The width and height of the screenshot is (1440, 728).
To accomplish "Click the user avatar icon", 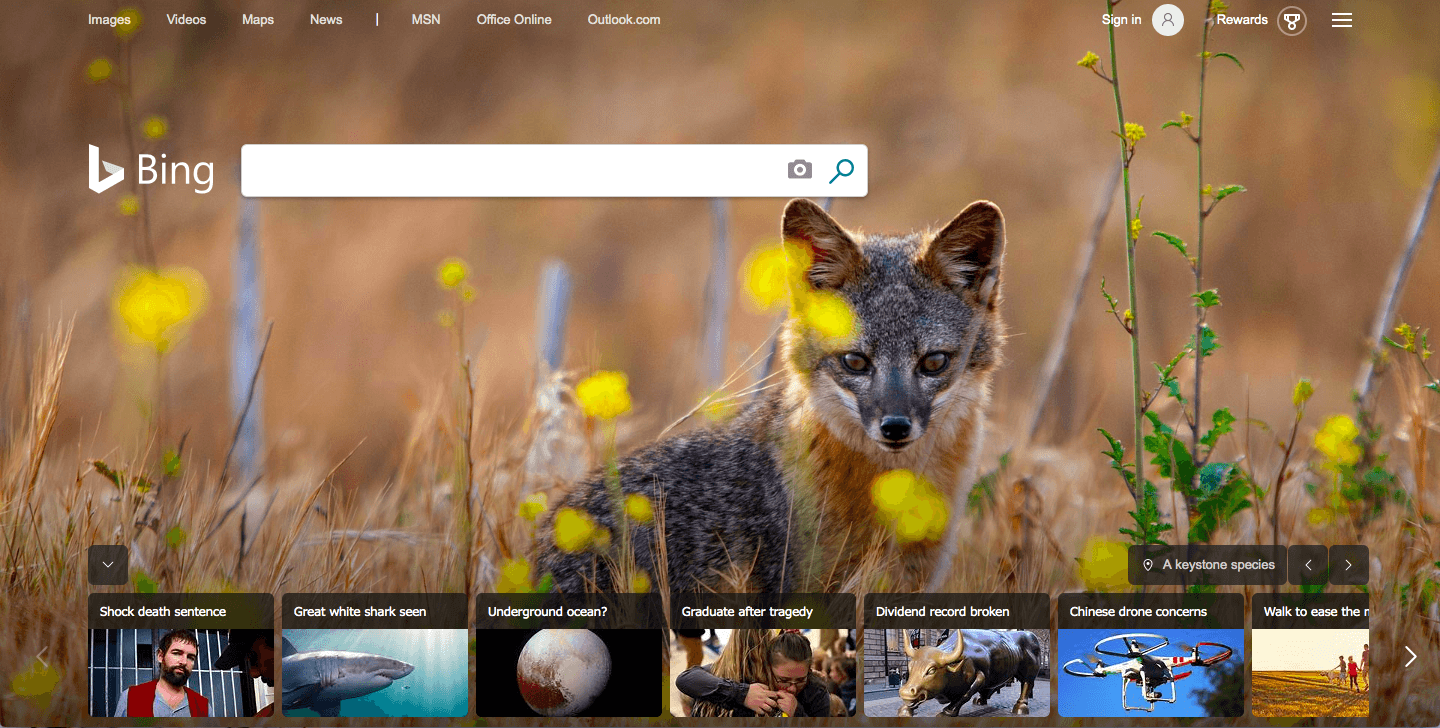I will click(x=1167, y=20).
